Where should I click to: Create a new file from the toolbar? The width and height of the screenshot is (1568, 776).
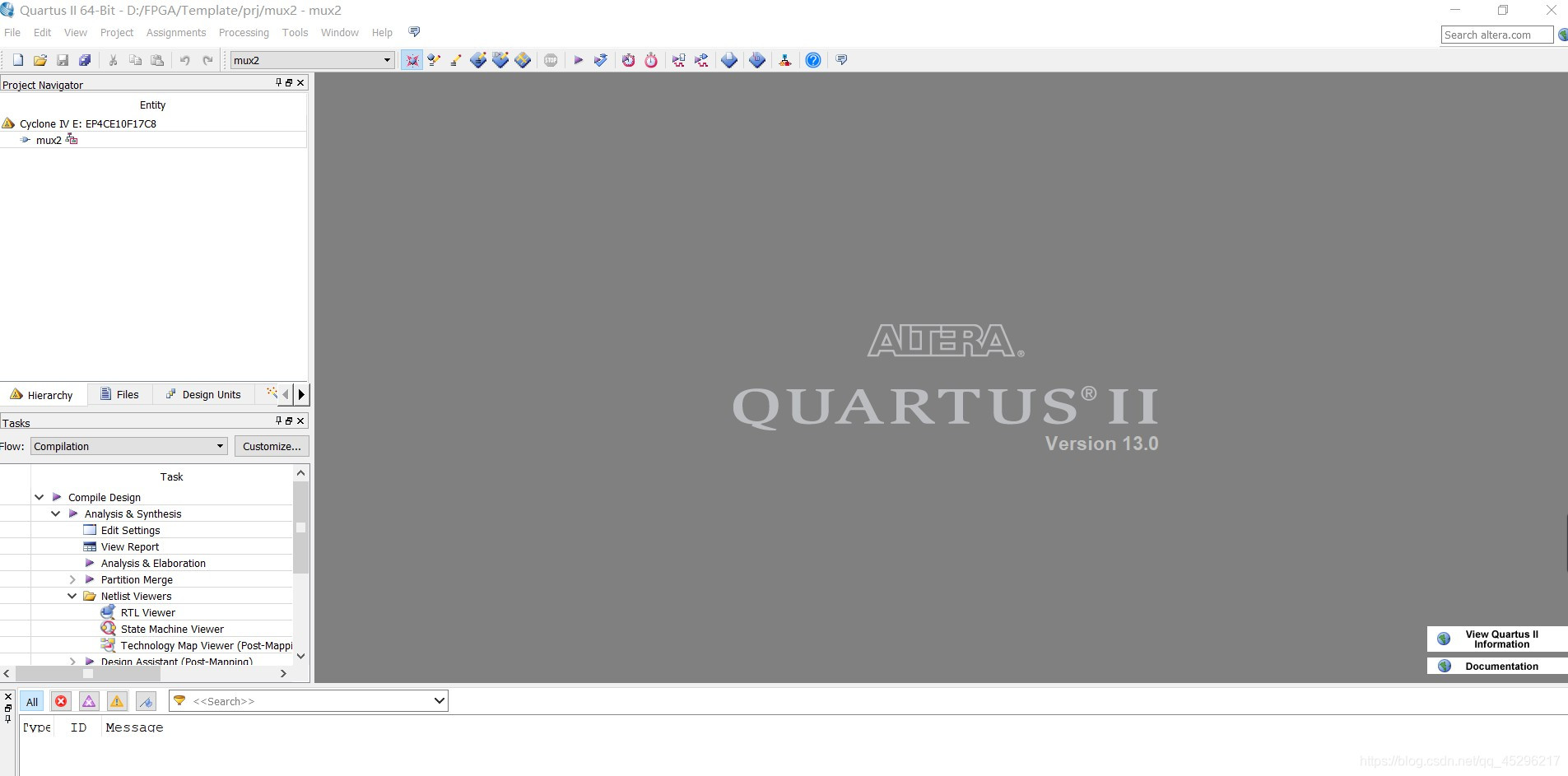[18, 60]
